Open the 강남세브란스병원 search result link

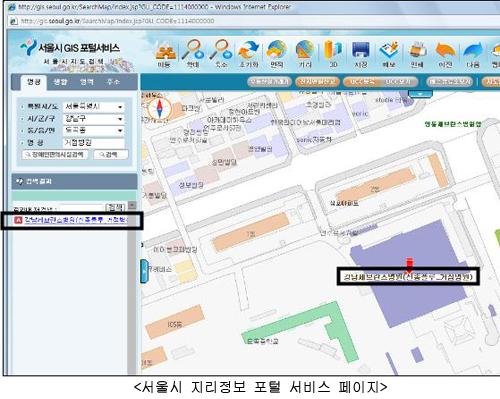click(76, 220)
